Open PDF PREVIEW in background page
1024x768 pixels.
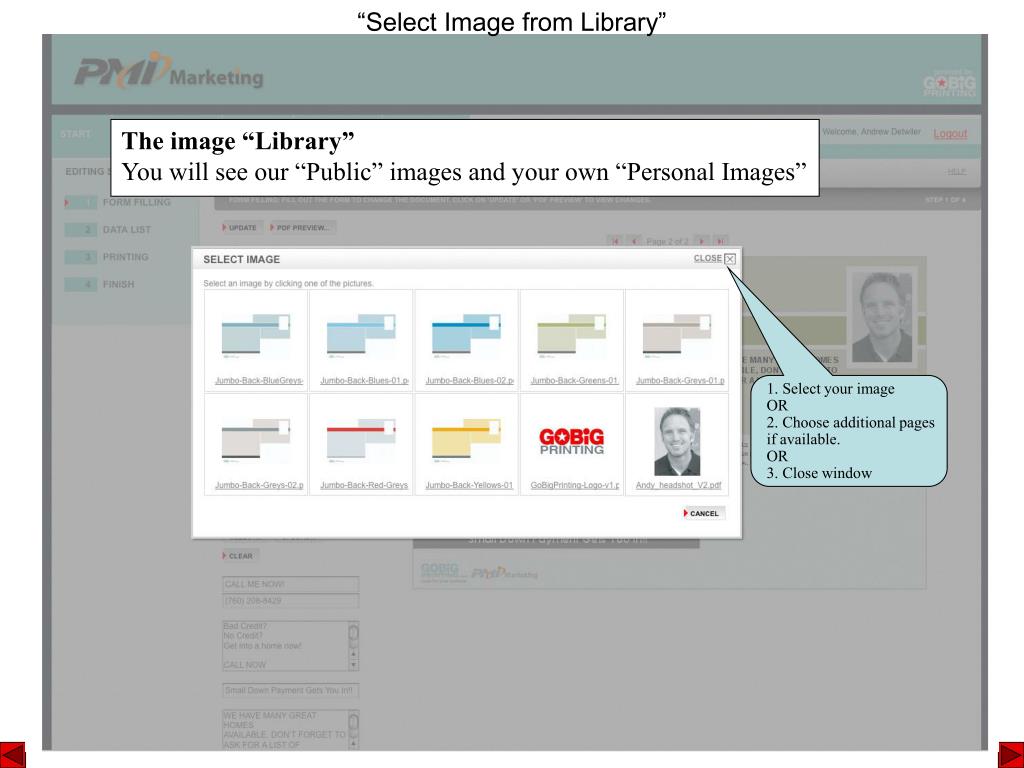tap(302, 228)
